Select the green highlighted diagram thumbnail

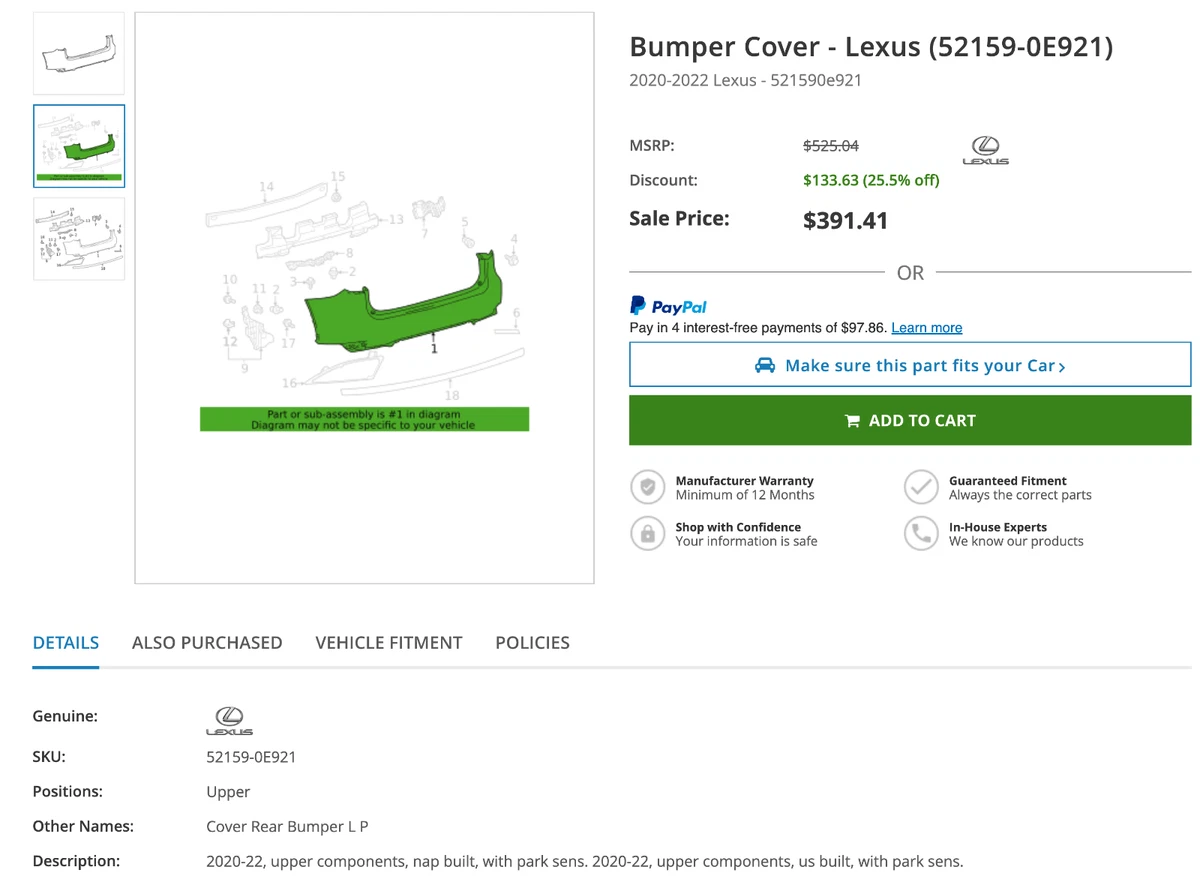coord(79,146)
